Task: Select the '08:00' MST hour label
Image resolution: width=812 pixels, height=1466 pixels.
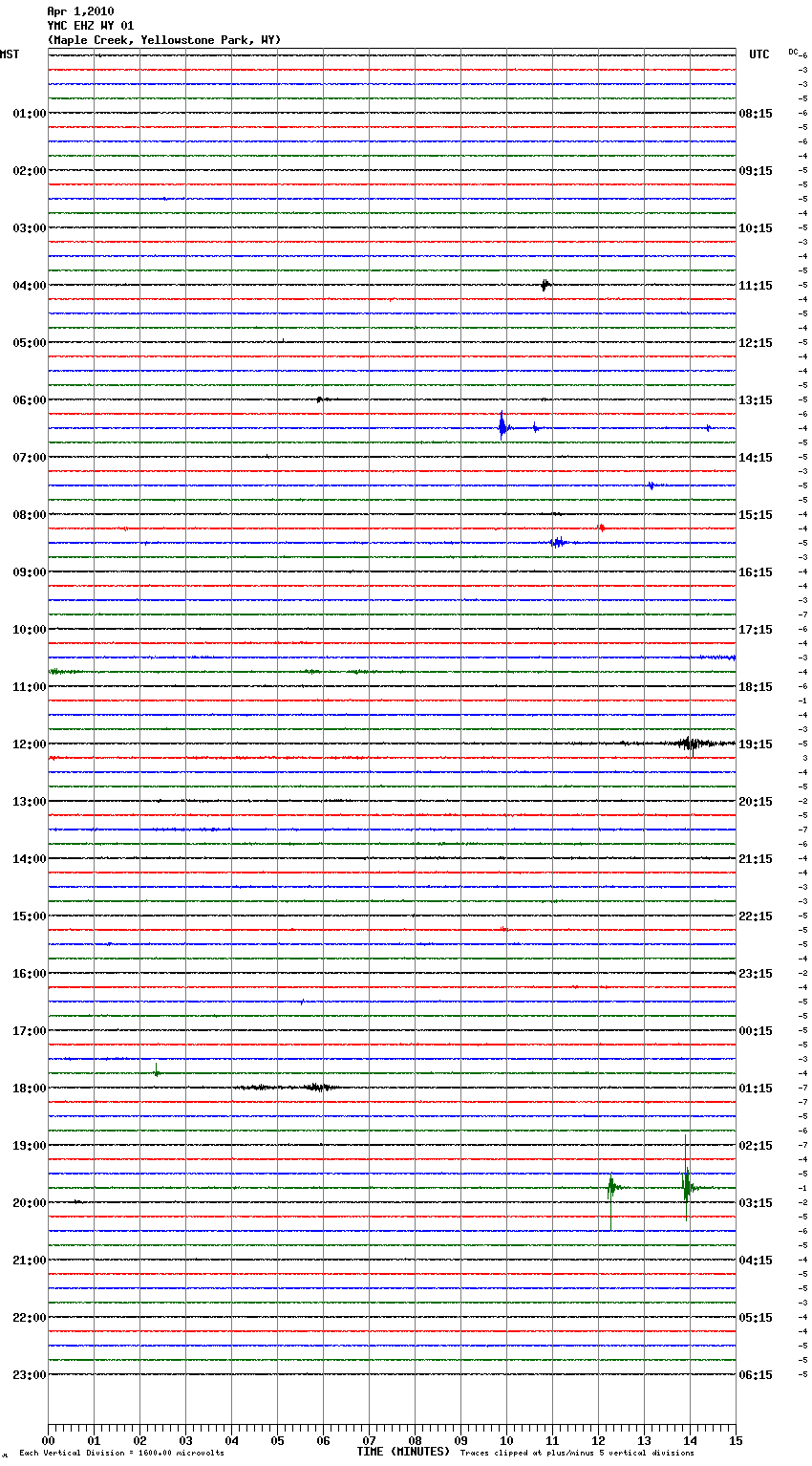Action: [x=30, y=515]
